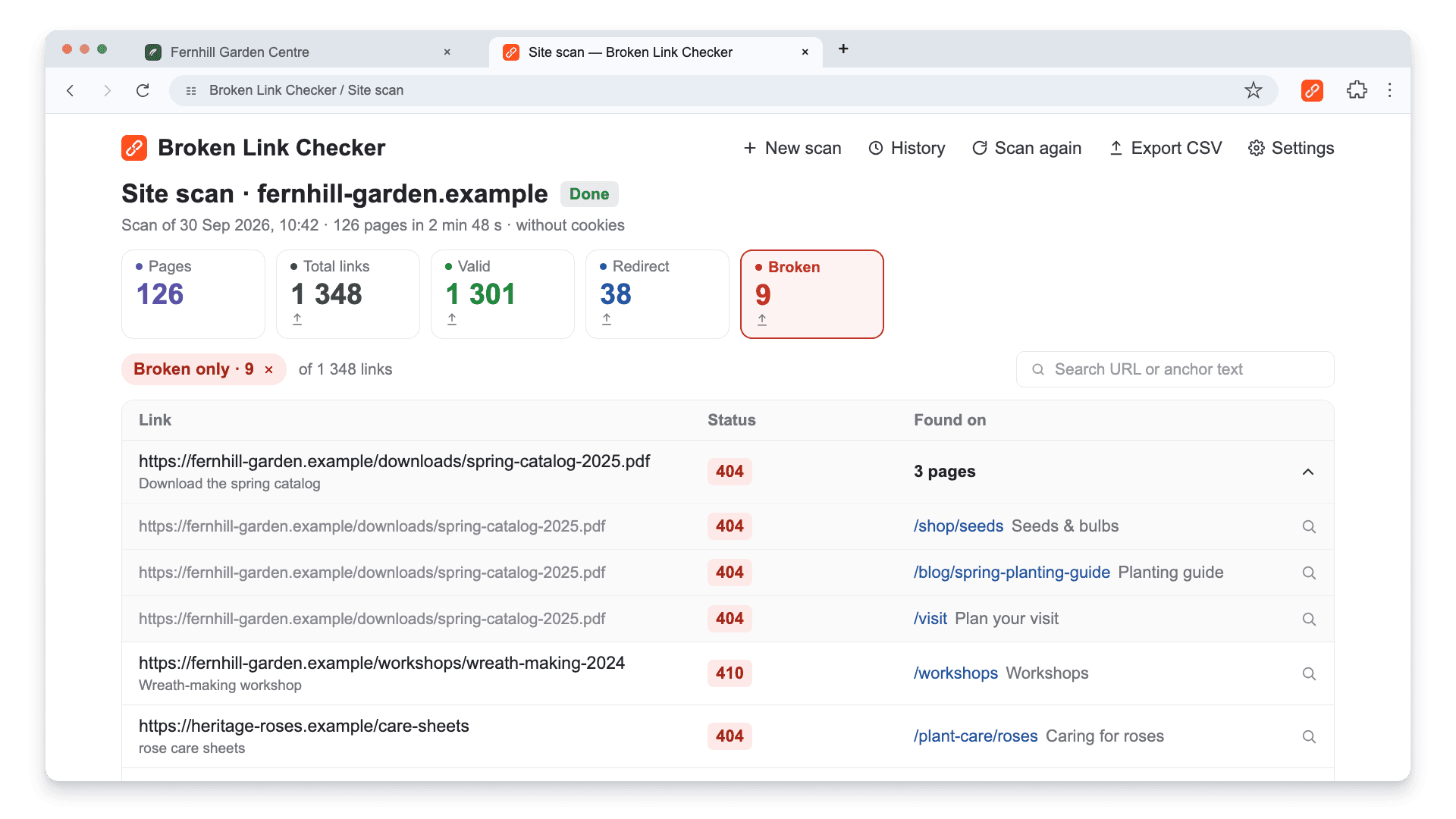Screen dimensions: 1456x819
Task: Open the /visit page link
Action: click(x=930, y=619)
